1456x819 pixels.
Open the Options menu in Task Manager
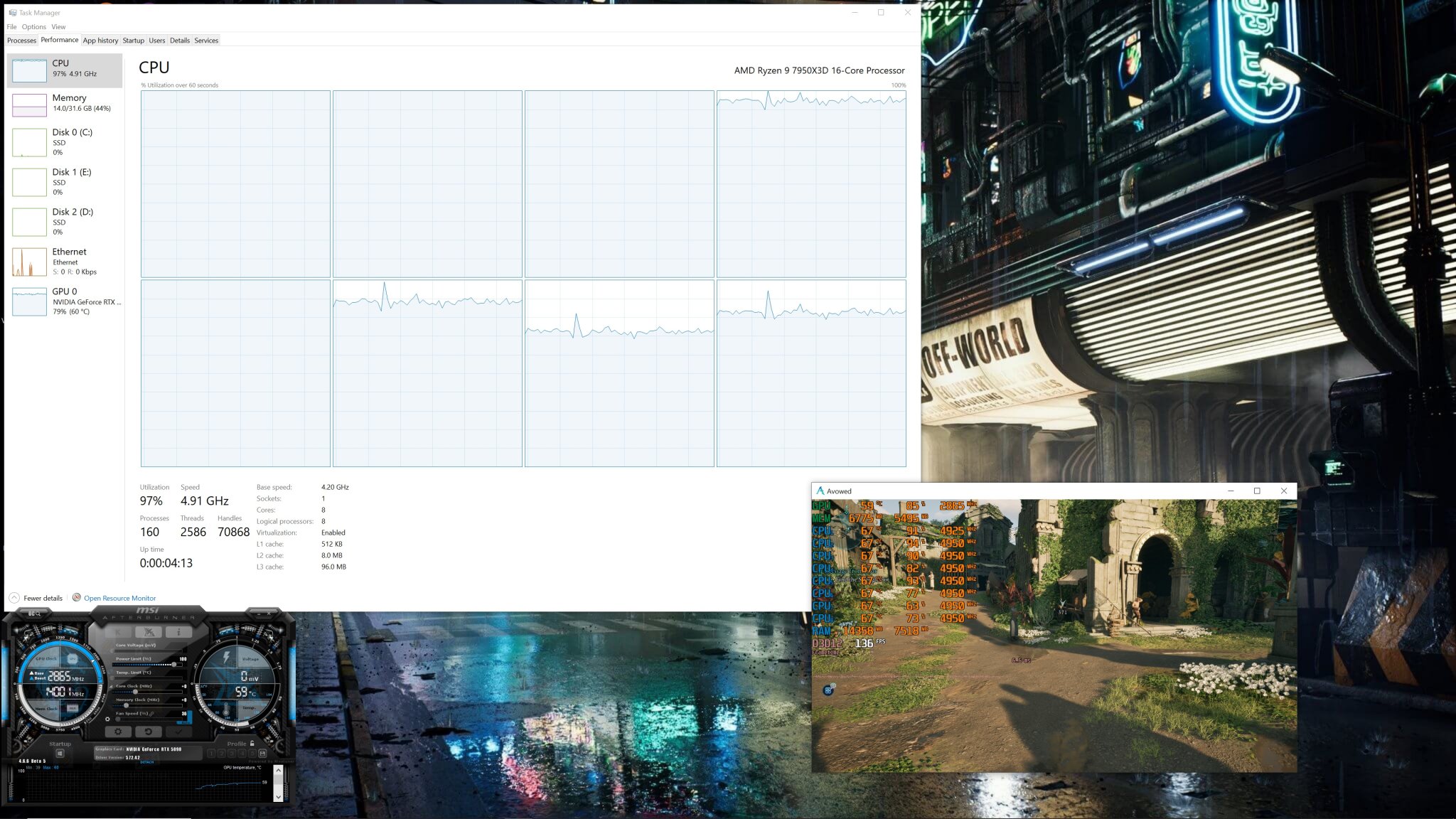33,27
